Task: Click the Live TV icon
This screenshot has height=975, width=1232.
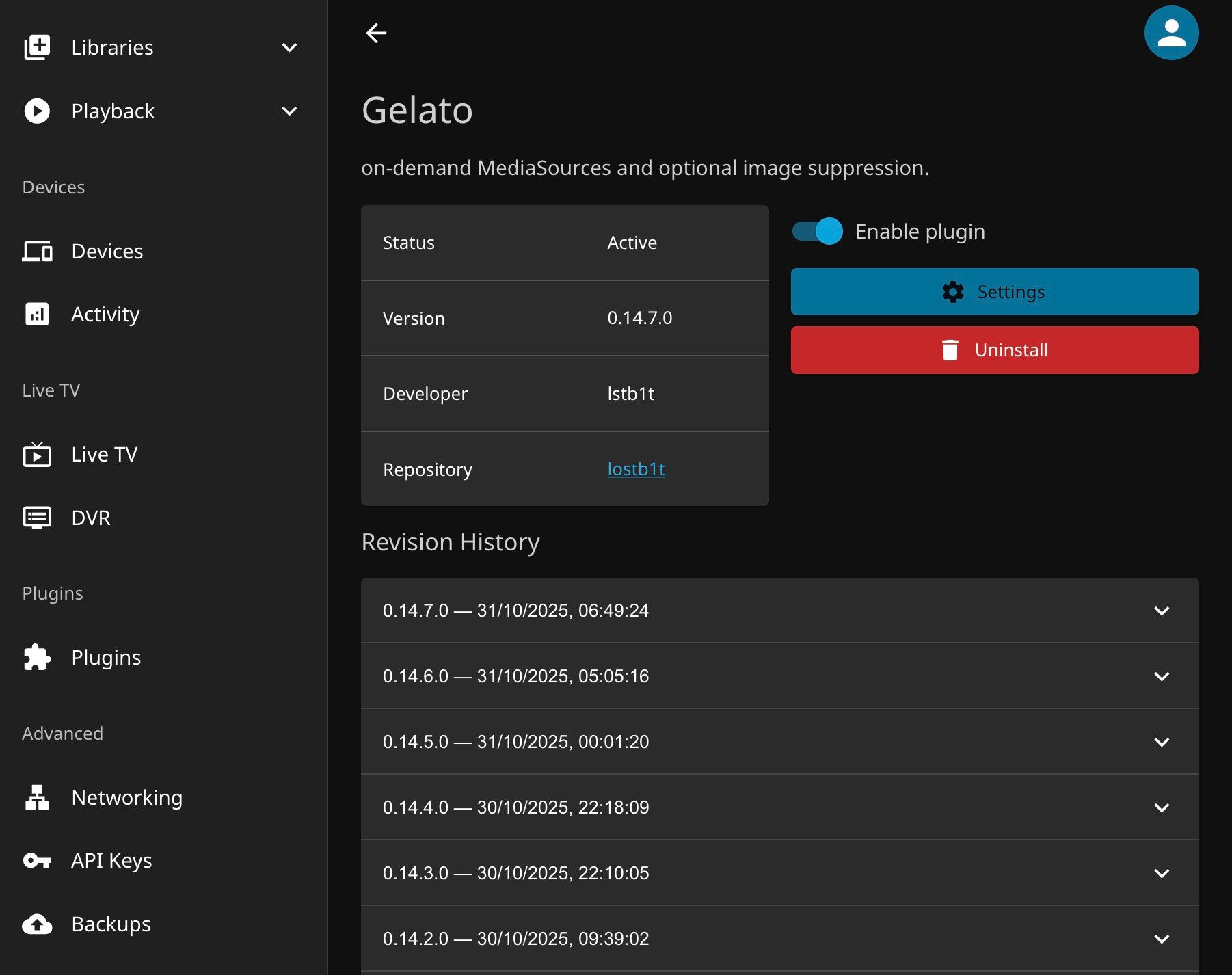Action: click(x=37, y=455)
